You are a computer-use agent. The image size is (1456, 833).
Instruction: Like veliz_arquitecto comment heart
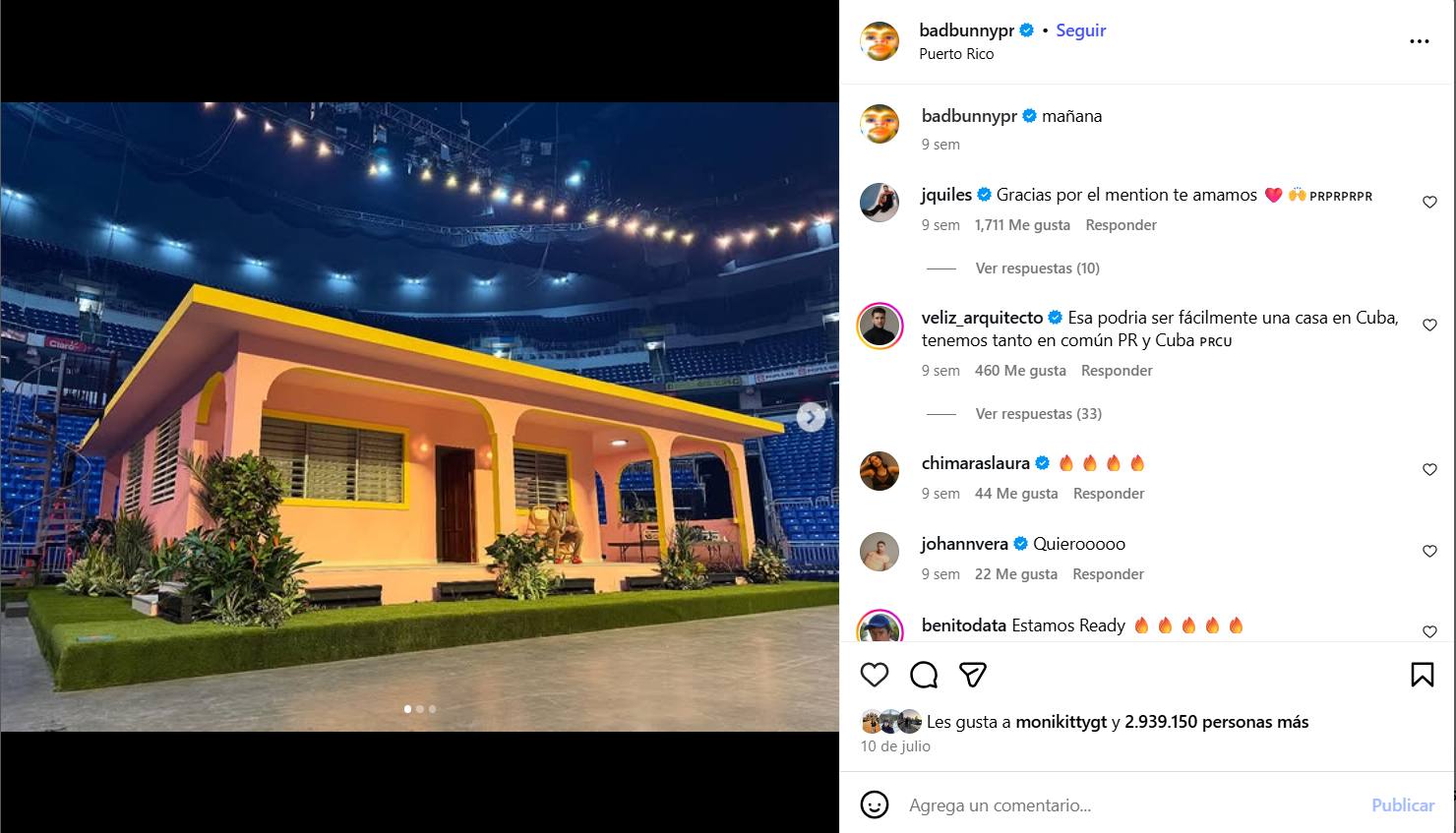click(1429, 326)
